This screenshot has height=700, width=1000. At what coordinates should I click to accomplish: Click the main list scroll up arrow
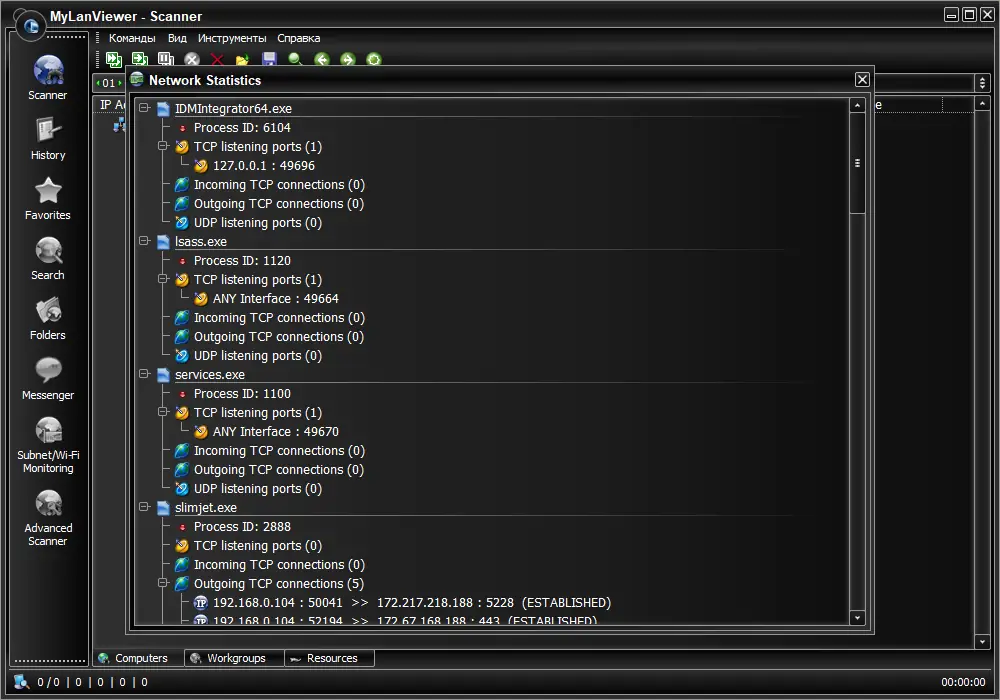[x=982, y=103]
